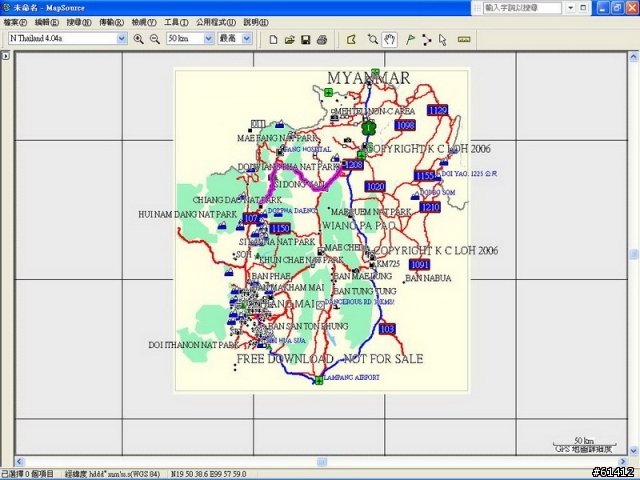Click the horizontal scrollbar left arrow
640x480 pixels.
point(20,462)
